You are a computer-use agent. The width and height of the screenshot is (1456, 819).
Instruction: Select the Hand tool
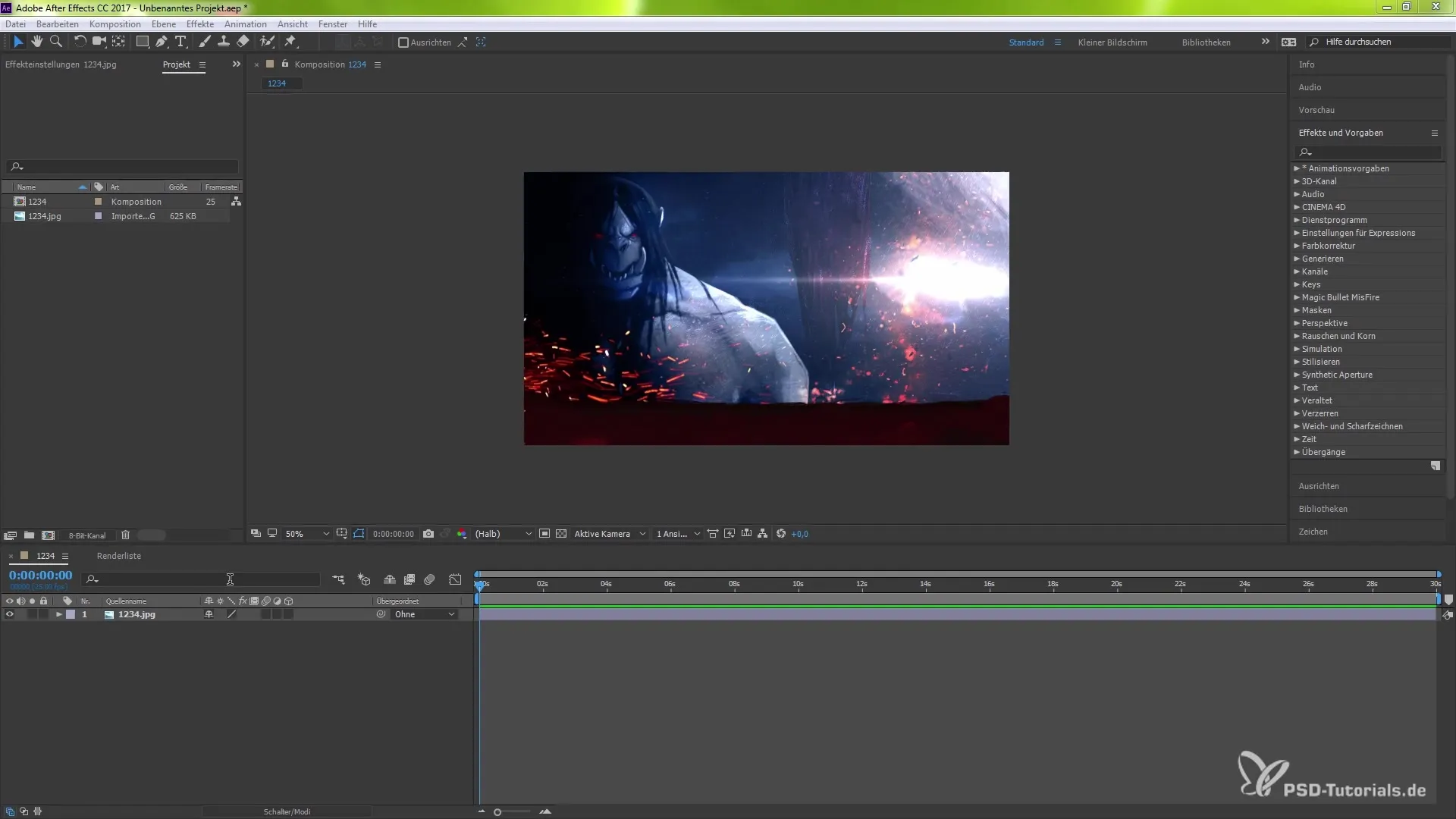(36, 42)
